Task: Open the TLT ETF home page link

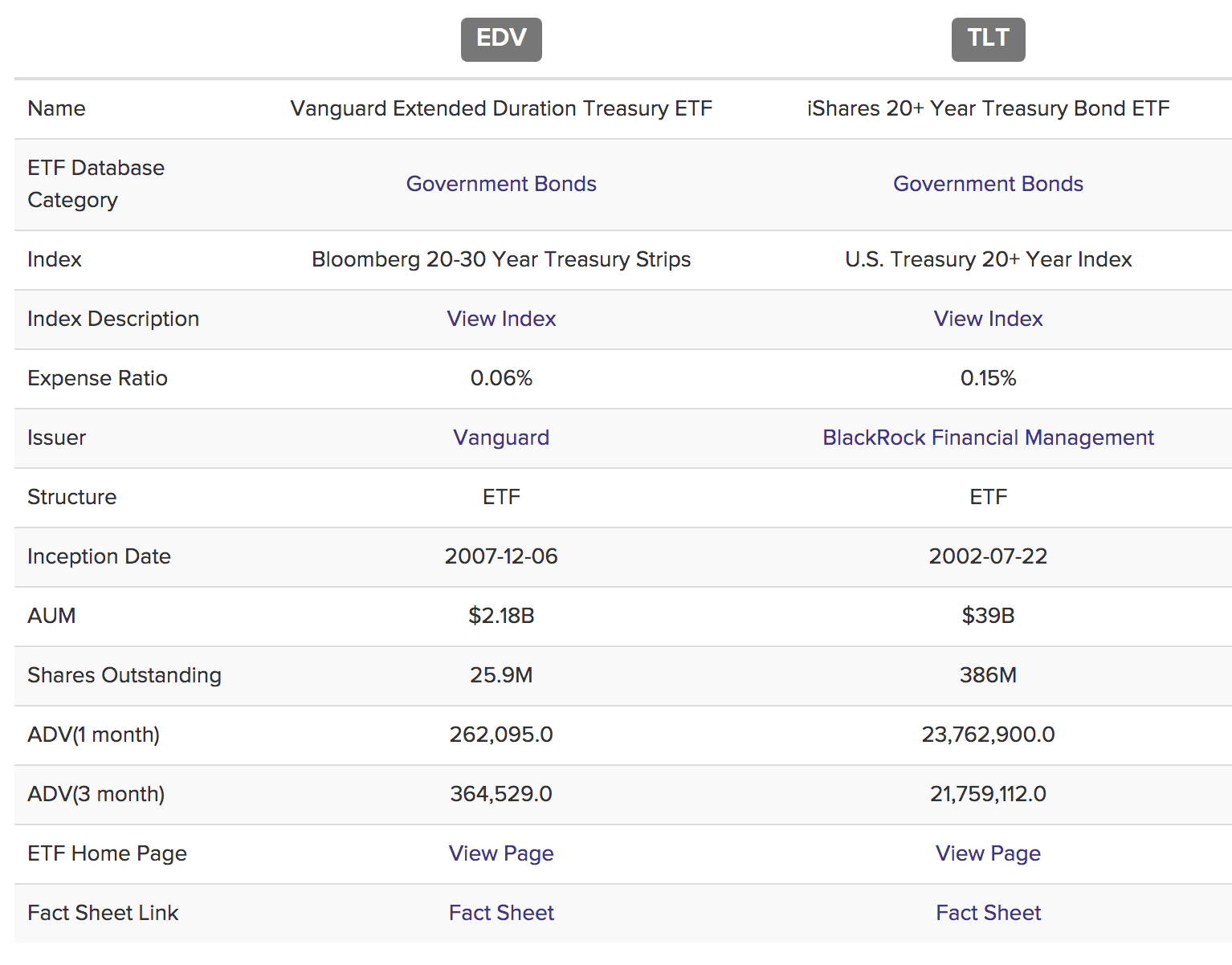Action: 988,853
